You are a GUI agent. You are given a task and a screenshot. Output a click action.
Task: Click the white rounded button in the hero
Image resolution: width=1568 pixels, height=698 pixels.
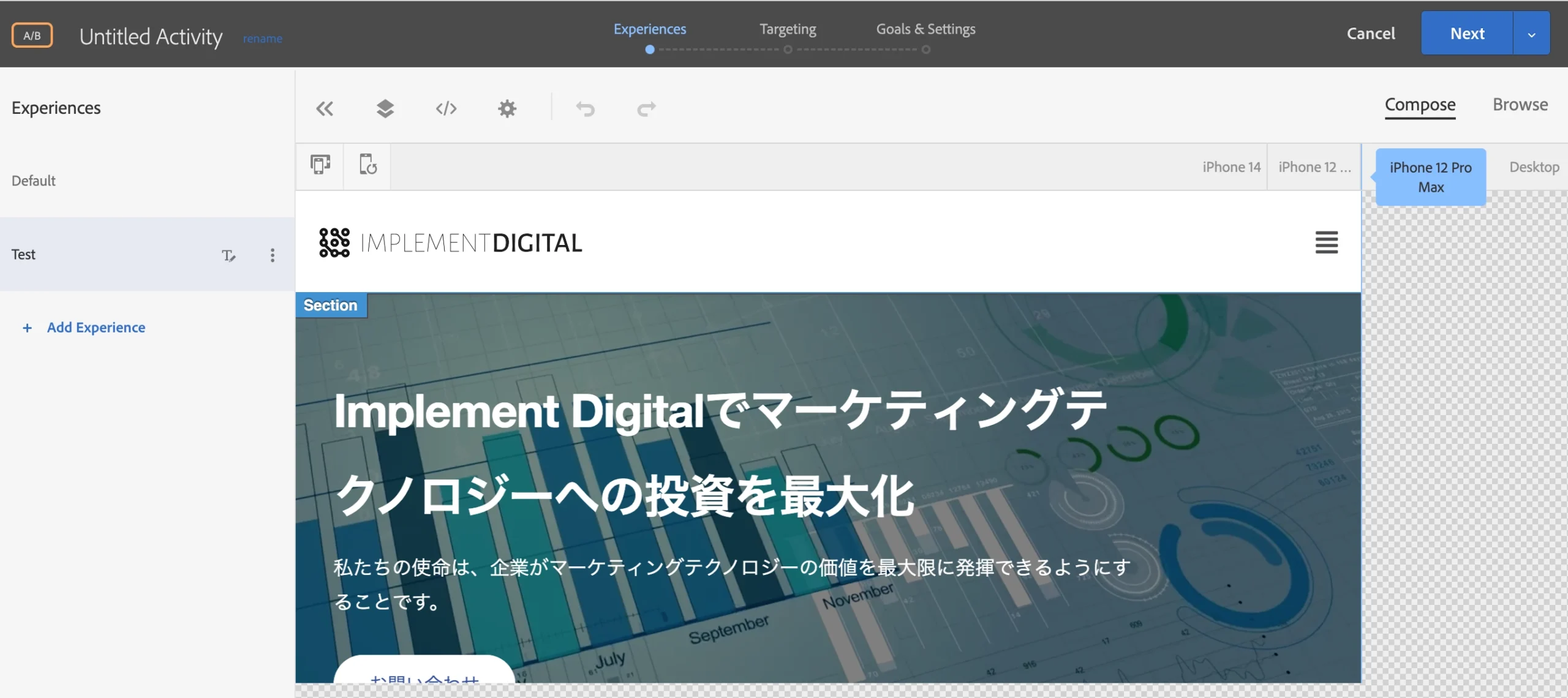[x=424, y=670]
